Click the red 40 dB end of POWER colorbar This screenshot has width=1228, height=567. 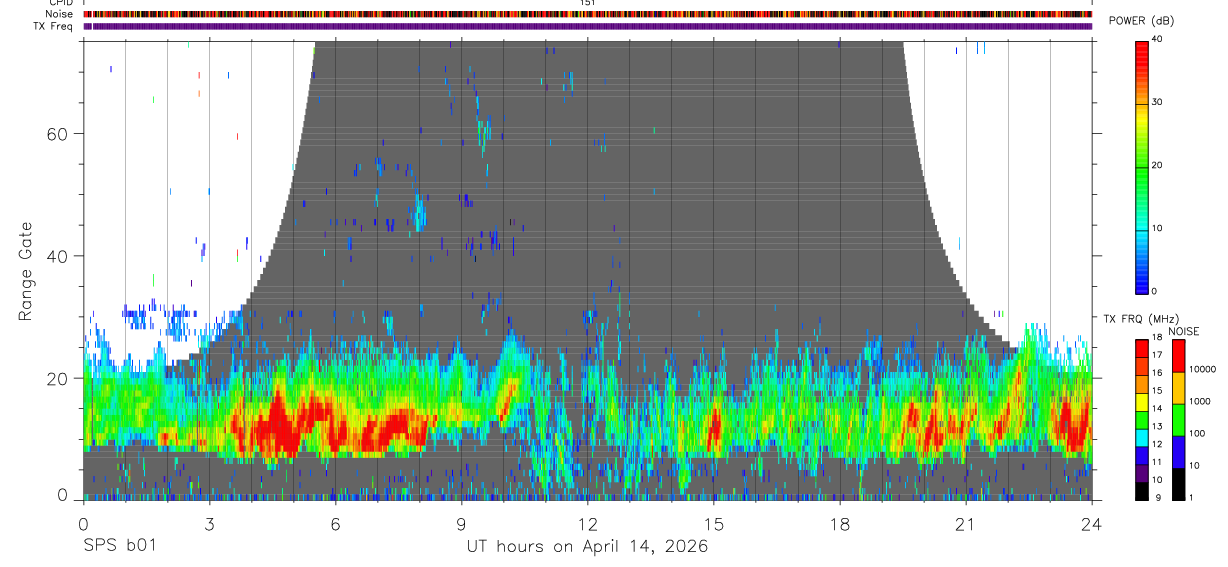1142,45
